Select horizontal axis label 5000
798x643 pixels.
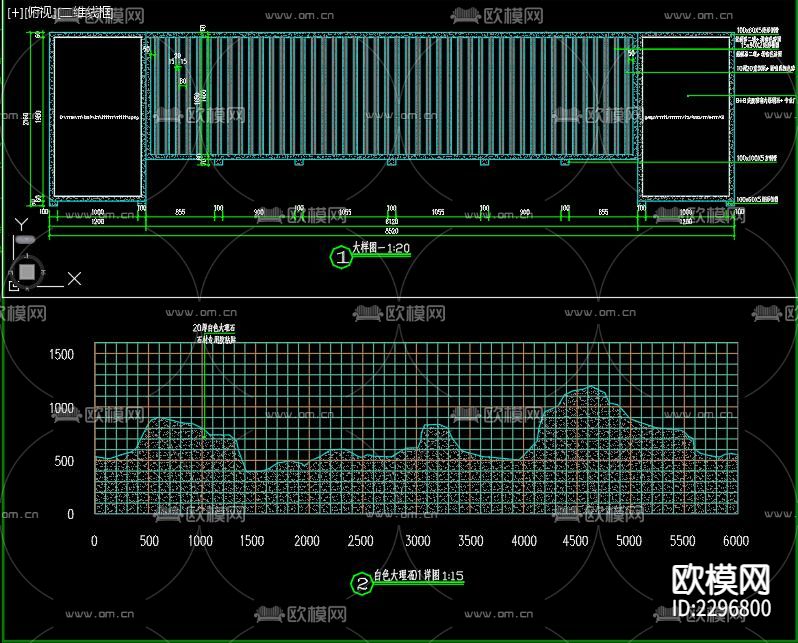(629, 541)
